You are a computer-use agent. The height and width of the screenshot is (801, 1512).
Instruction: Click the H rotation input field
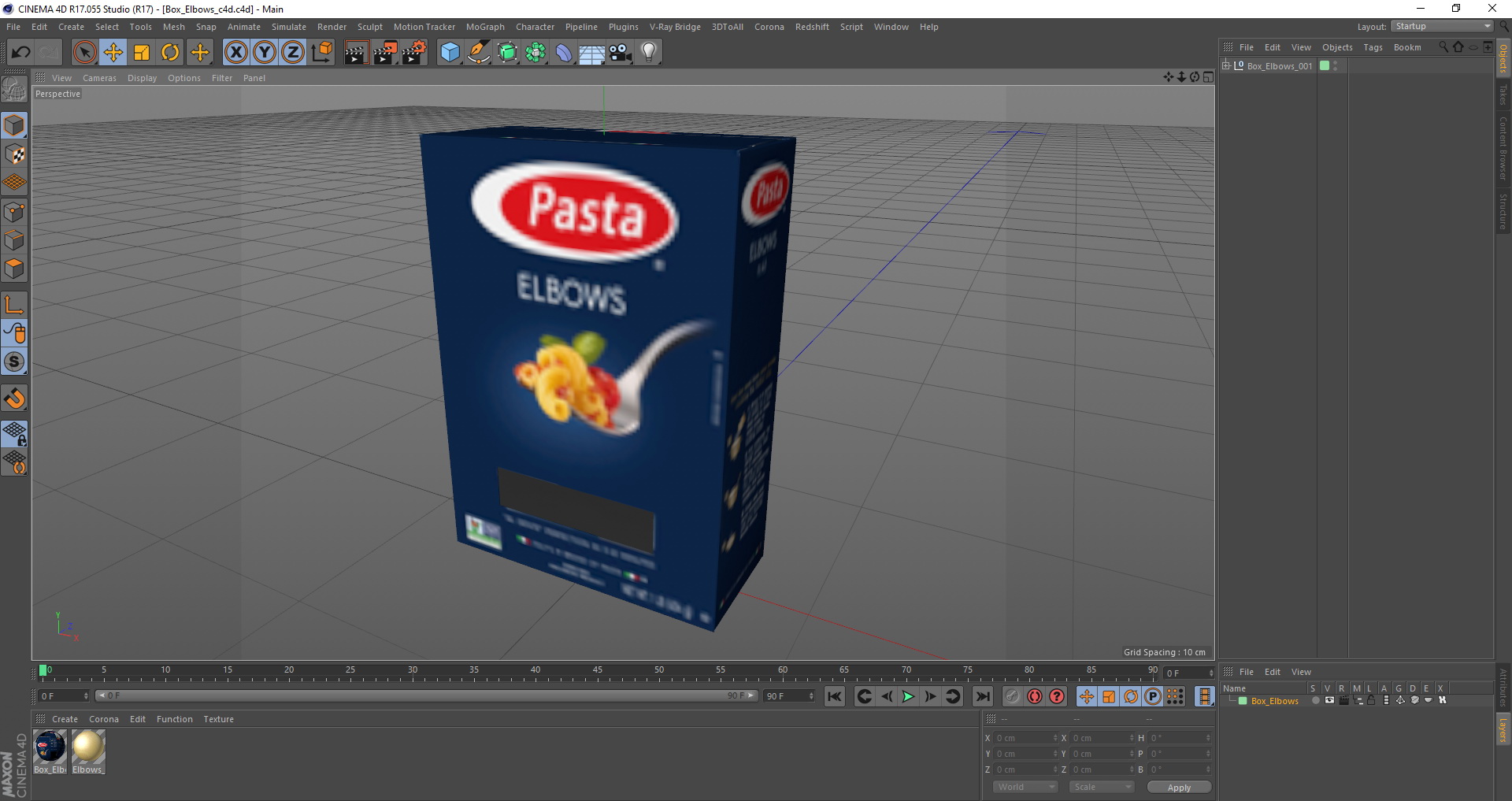pyautogui.click(x=1180, y=738)
